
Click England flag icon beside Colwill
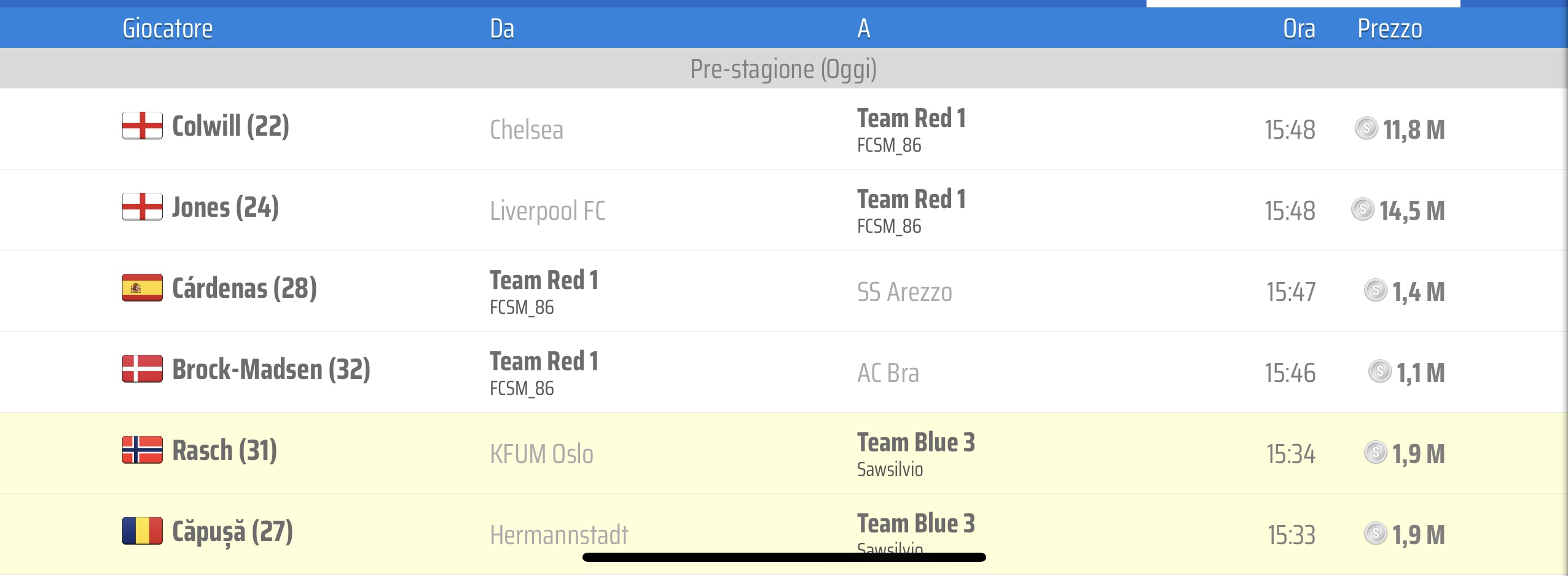coord(142,126)
